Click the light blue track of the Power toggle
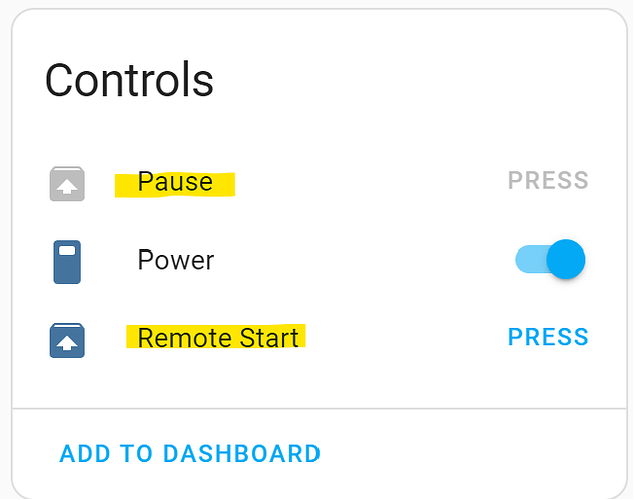Viewport: 634px width, 500px height. click(x=527, y=260)
